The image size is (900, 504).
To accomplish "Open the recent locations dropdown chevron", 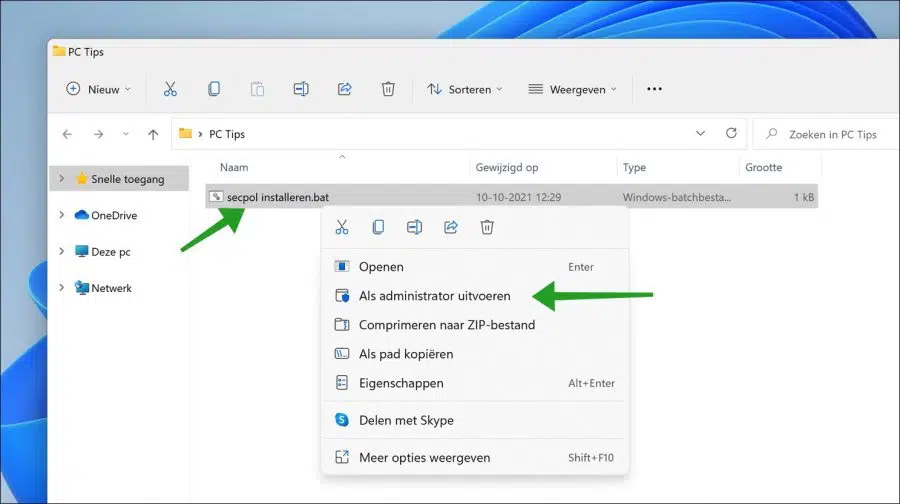I will point(126,134).
